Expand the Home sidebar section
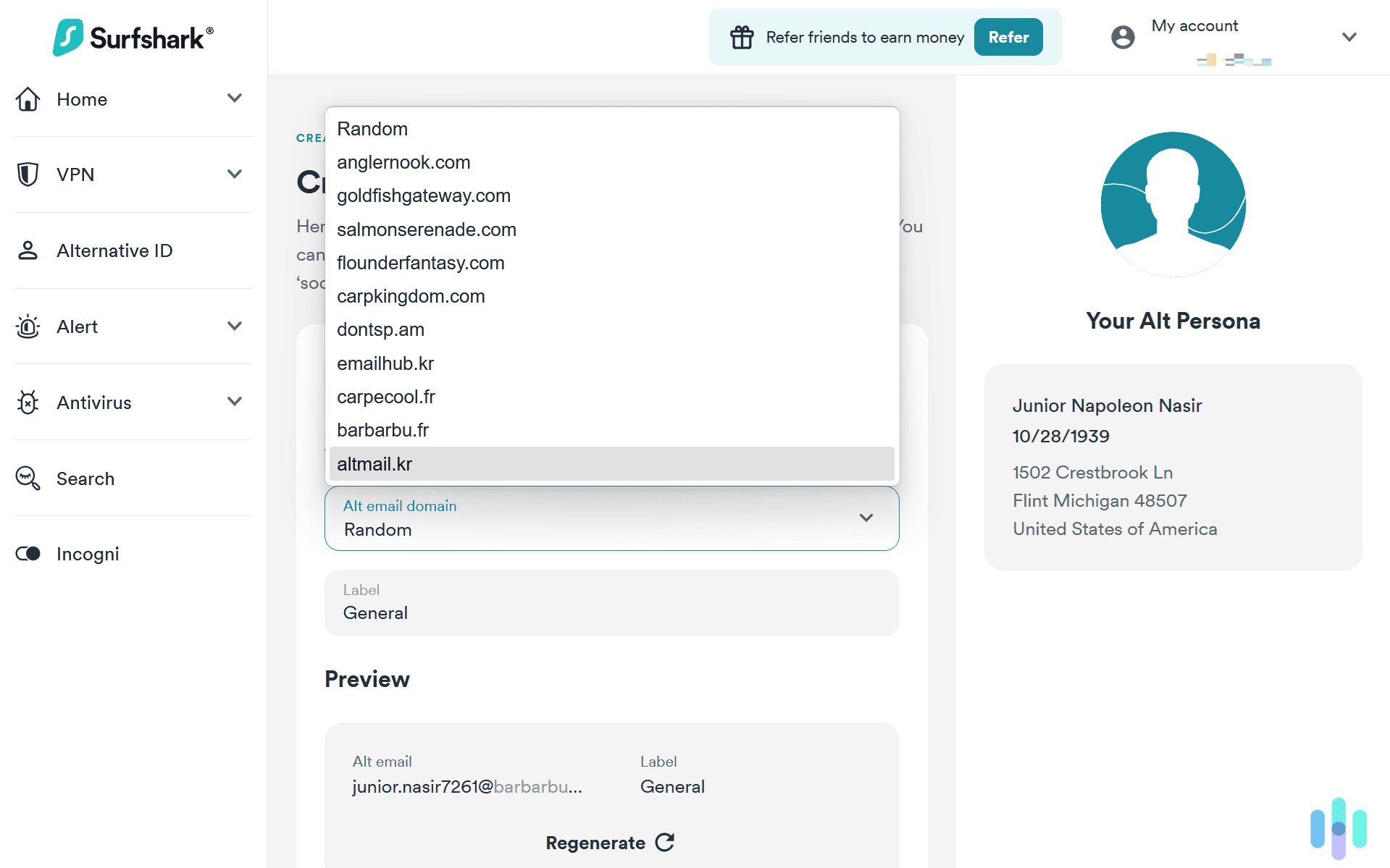 [x=234, y=98]
